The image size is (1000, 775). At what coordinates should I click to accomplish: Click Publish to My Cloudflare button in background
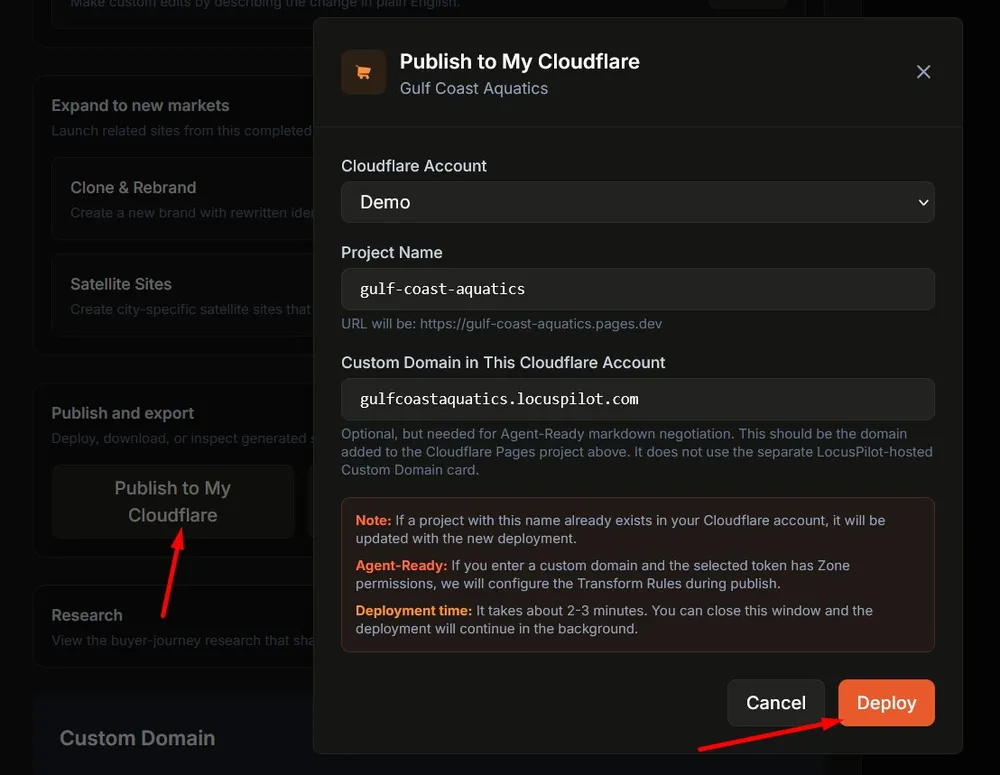173,501
